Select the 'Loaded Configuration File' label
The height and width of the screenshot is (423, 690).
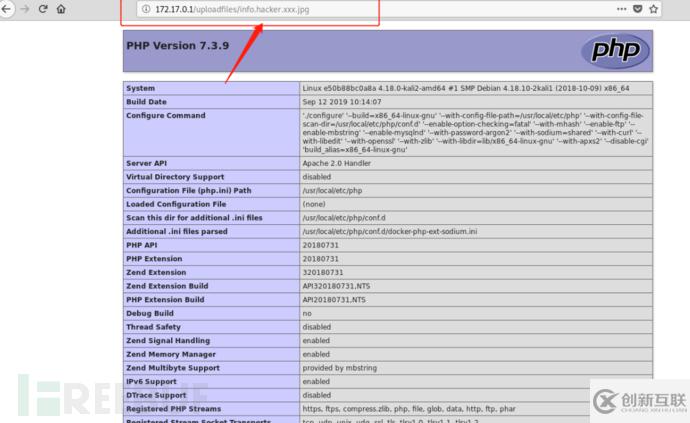coord(176,204)
